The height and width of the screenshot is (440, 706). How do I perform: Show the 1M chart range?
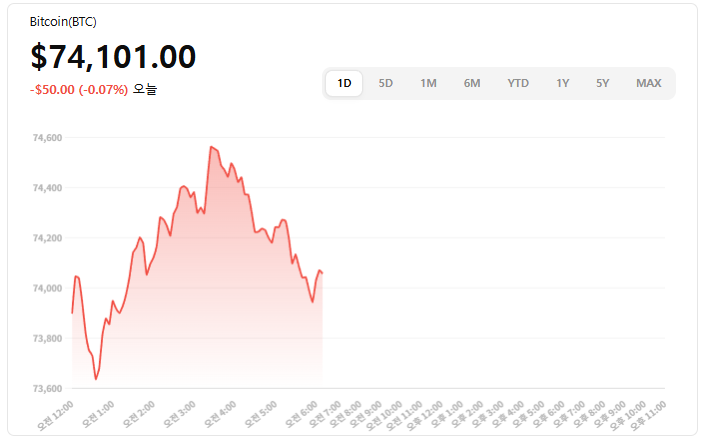click(428, 83)
